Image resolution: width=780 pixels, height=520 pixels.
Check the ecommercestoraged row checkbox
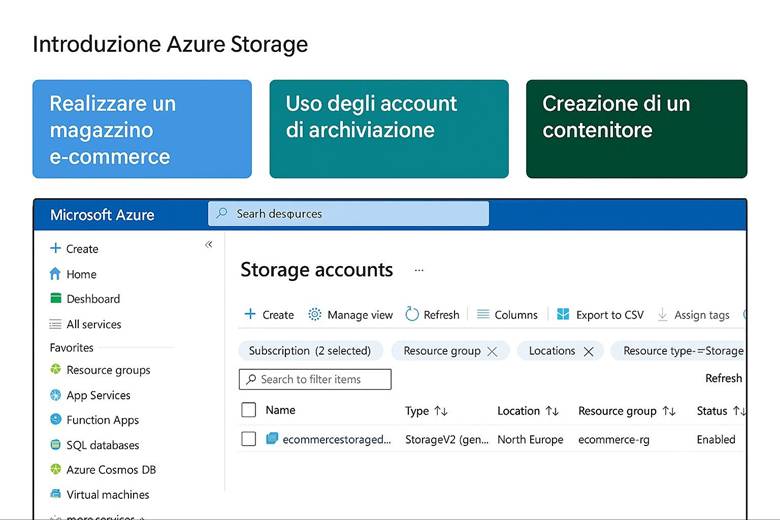[249, 439]
